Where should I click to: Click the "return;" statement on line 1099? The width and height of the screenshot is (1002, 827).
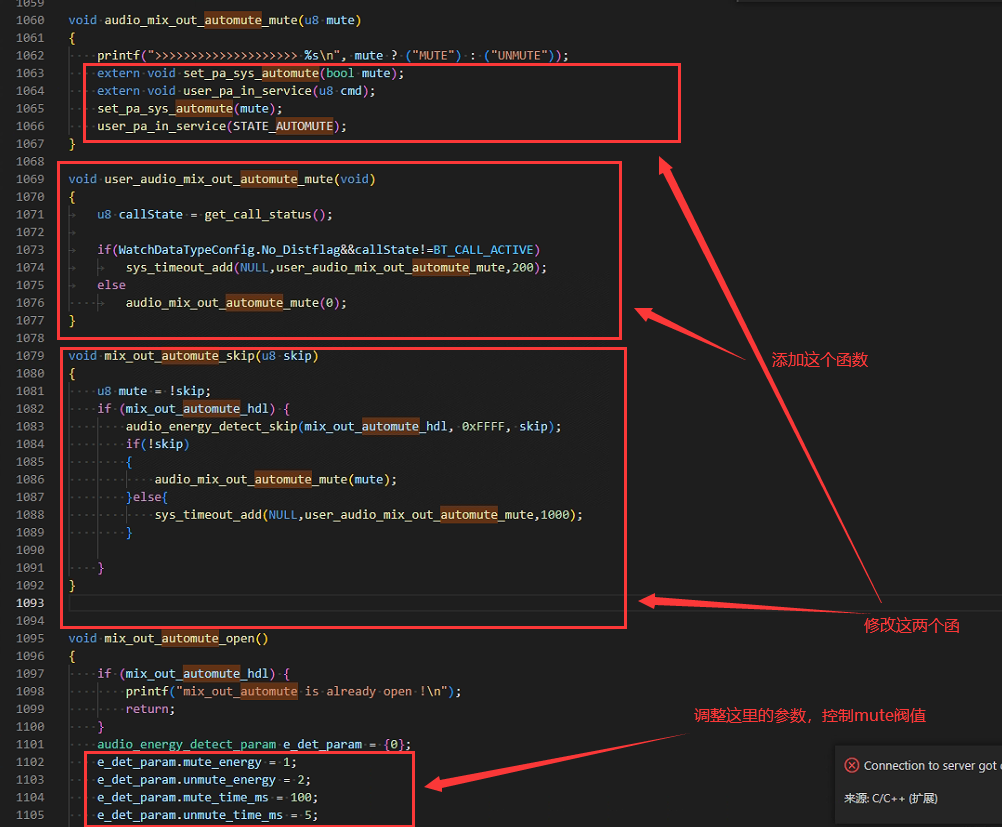tap(150, 709)
